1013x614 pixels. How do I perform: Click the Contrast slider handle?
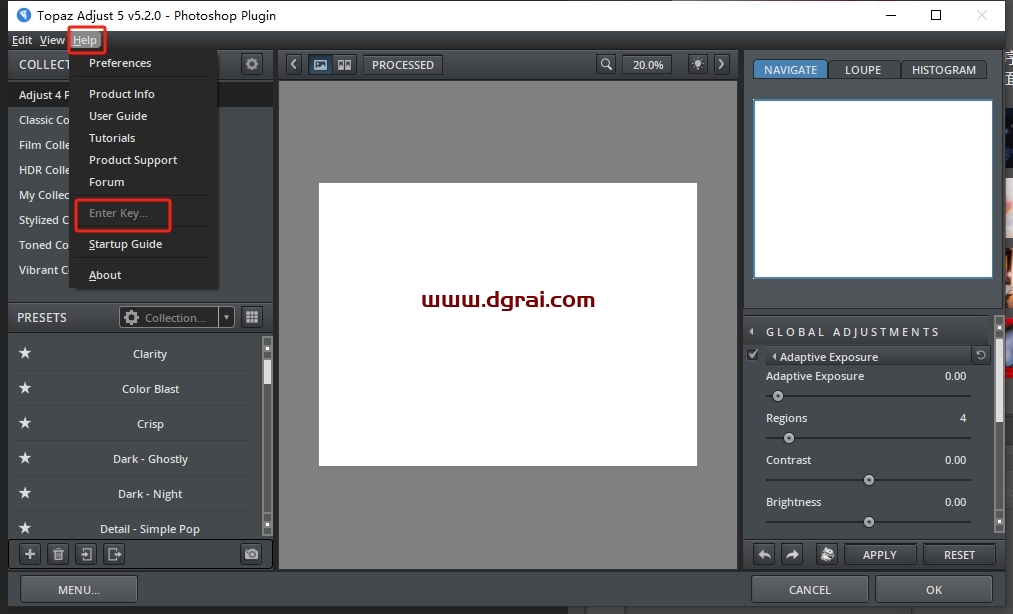(x=869, y=480)
